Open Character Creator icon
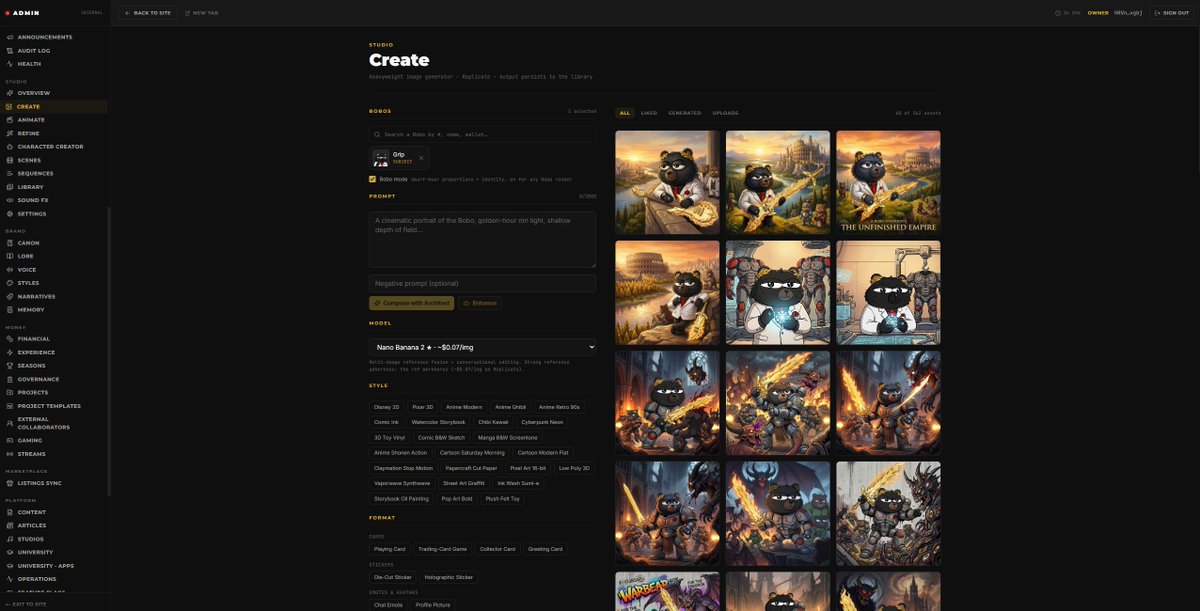This screenshot has height=611, width=1200. [x=9, y=147]
